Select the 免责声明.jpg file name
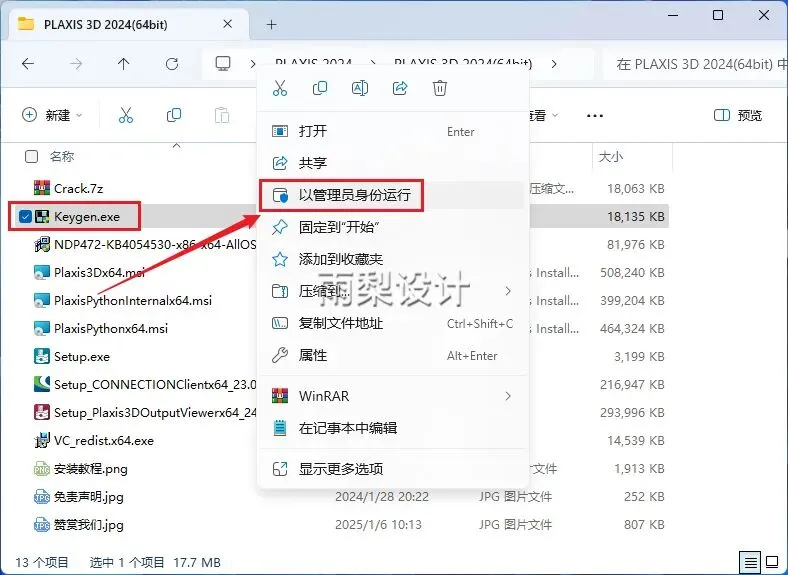 coord(88,497)
